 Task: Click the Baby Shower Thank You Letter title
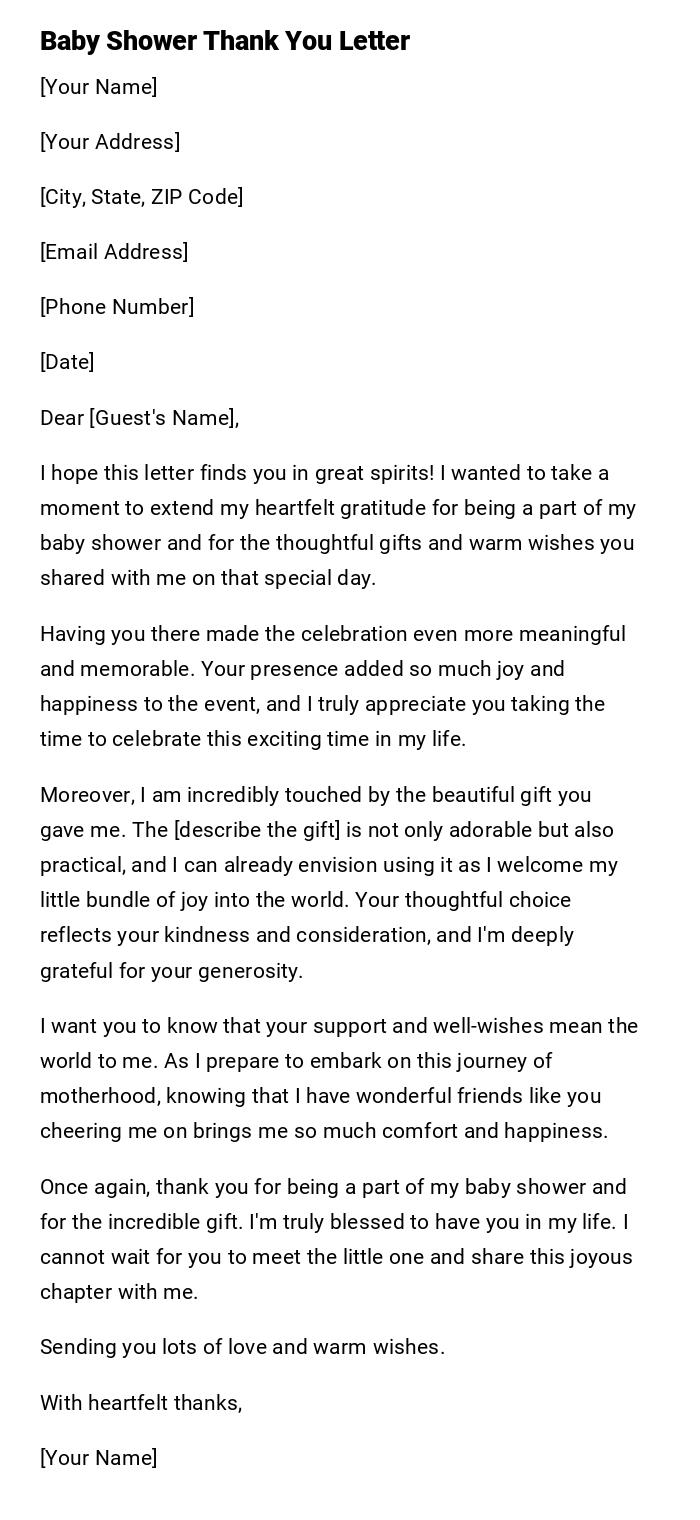point(225,41)
